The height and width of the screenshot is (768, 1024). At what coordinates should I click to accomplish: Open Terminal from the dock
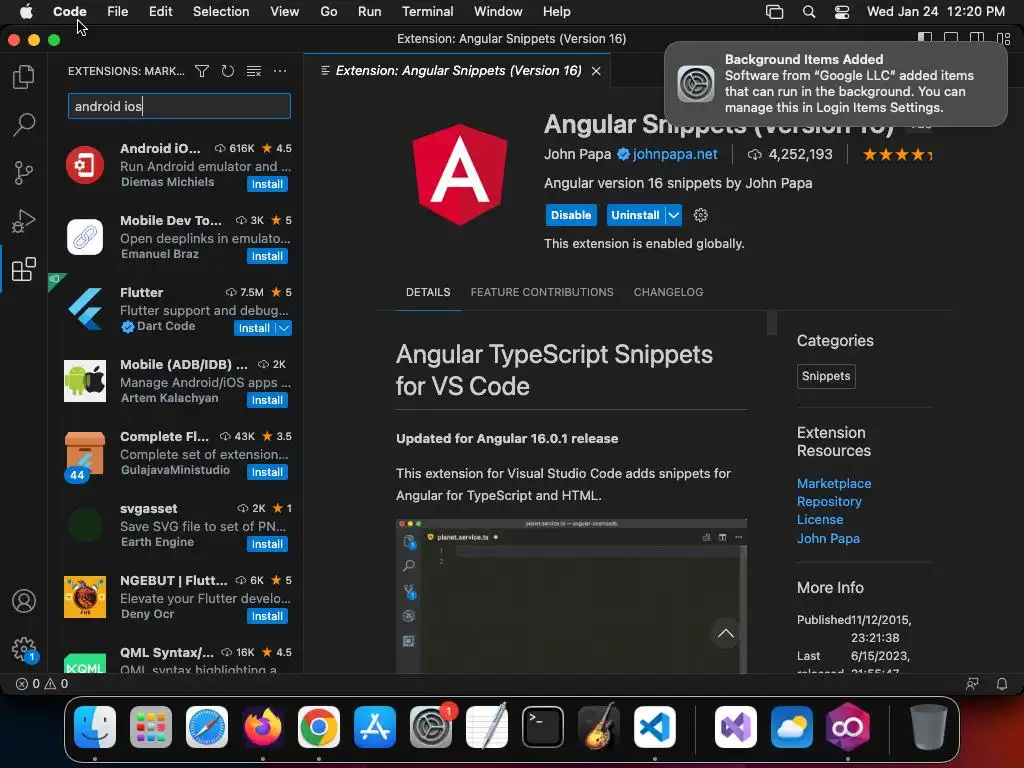pyautogui.click(x=543, y=727)
